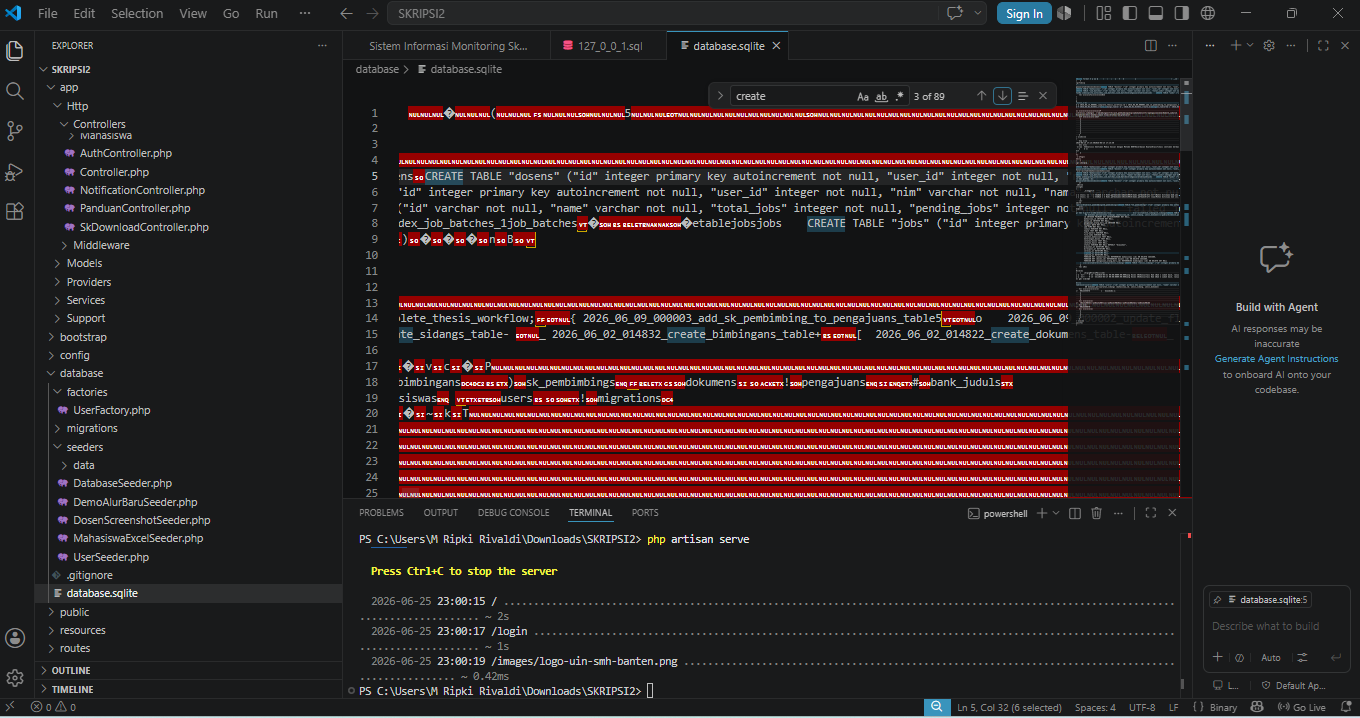Open the Search view in activity bar

point(15,91)
